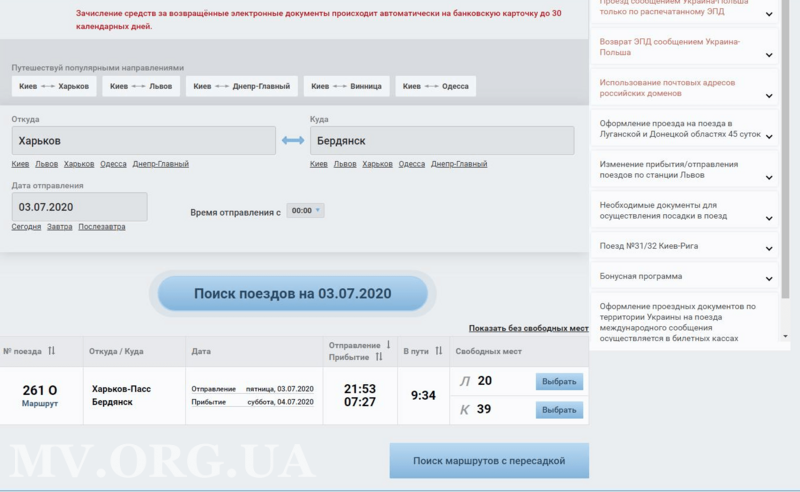Click Поиск поездов на 03.07.2020 button

click(292, 294)
